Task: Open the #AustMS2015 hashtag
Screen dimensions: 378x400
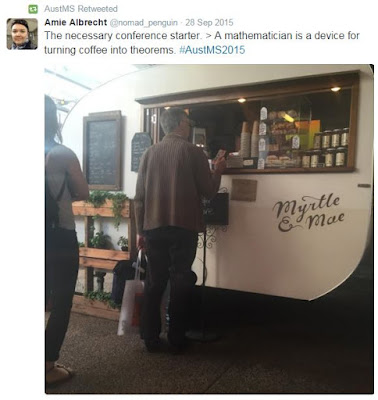Action: click(x=212, y=50)
